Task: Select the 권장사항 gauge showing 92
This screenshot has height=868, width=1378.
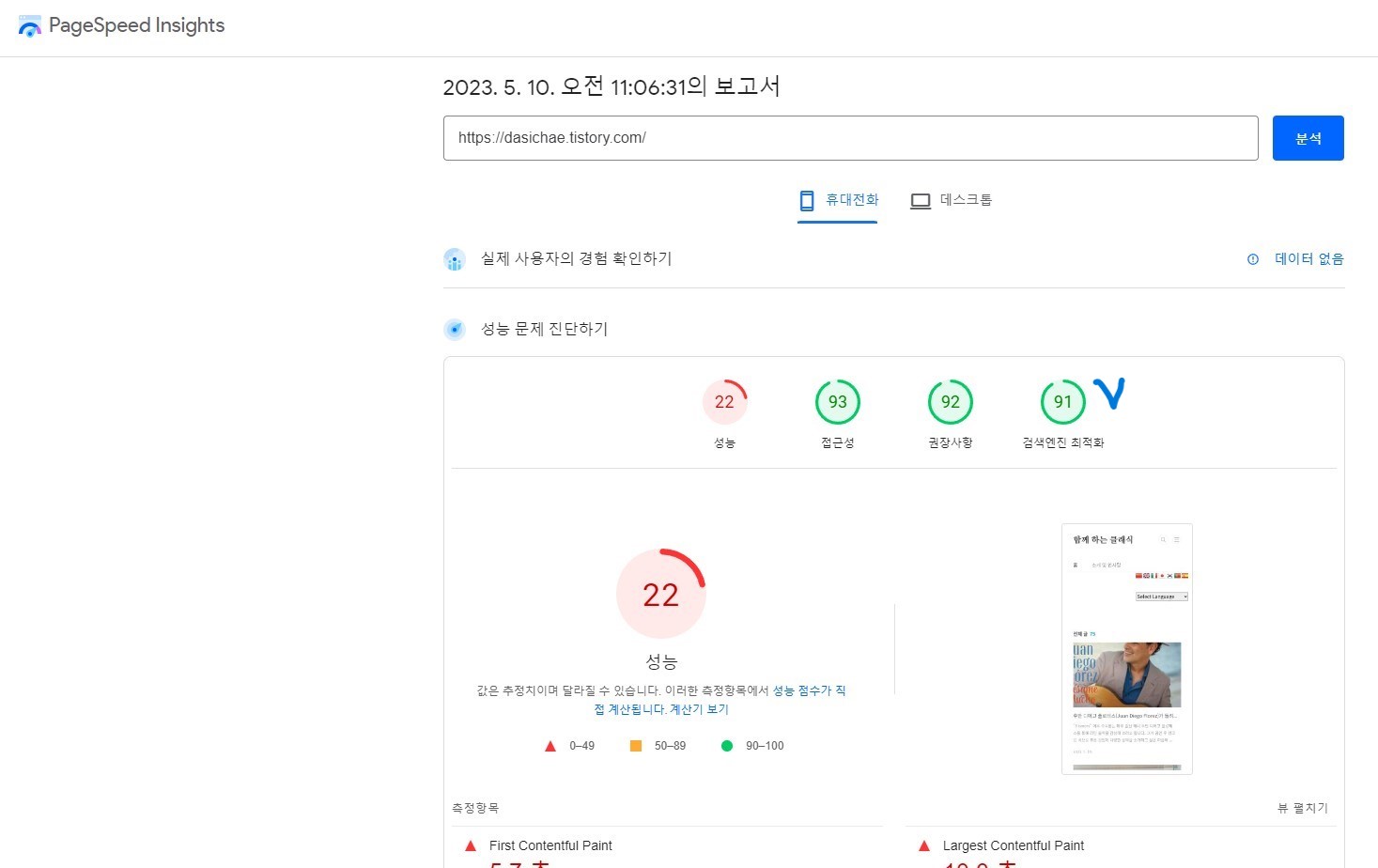Action: [x=950, y=401]
